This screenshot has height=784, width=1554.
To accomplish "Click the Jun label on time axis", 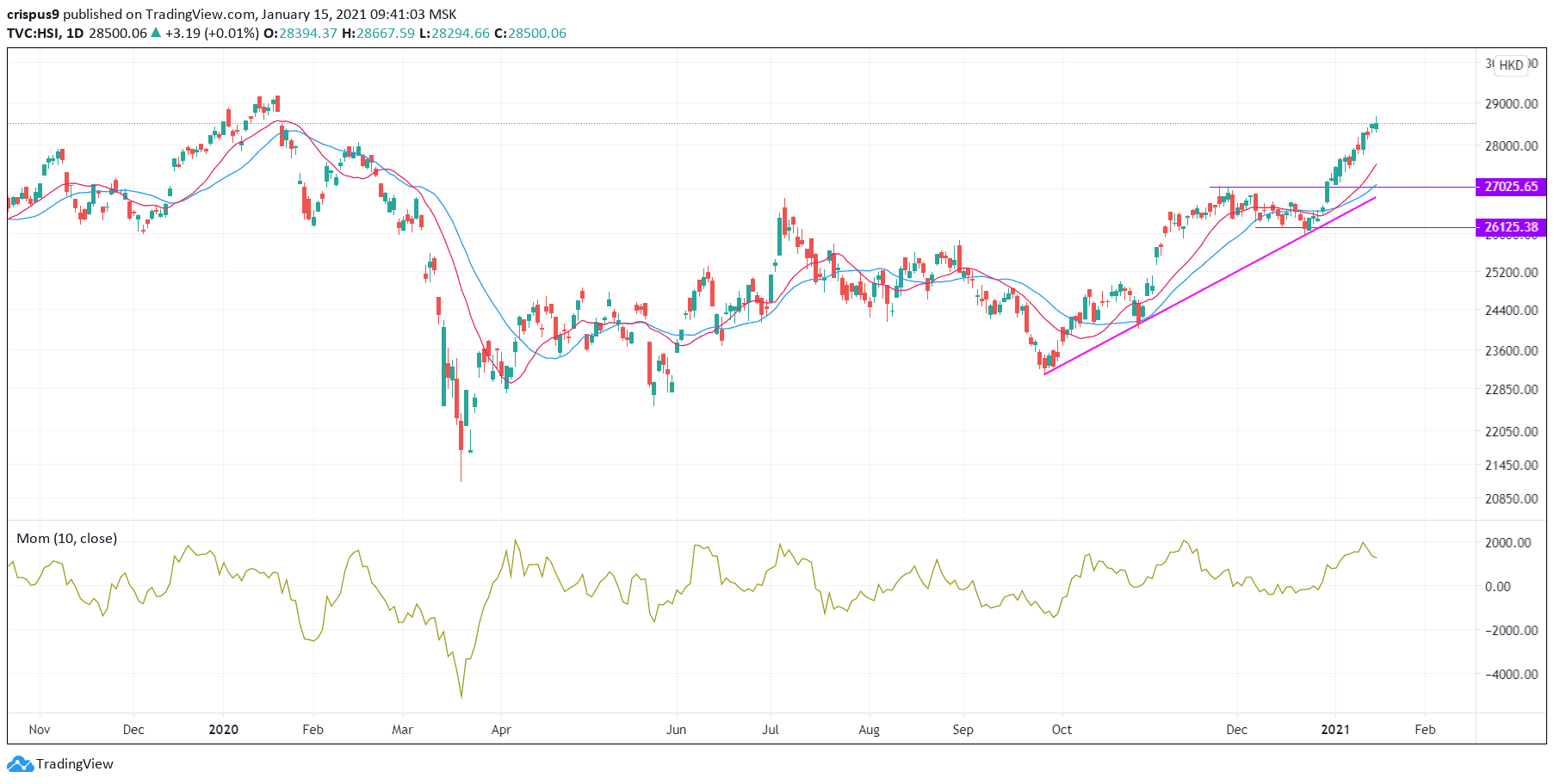I will (x=677, y=730).
